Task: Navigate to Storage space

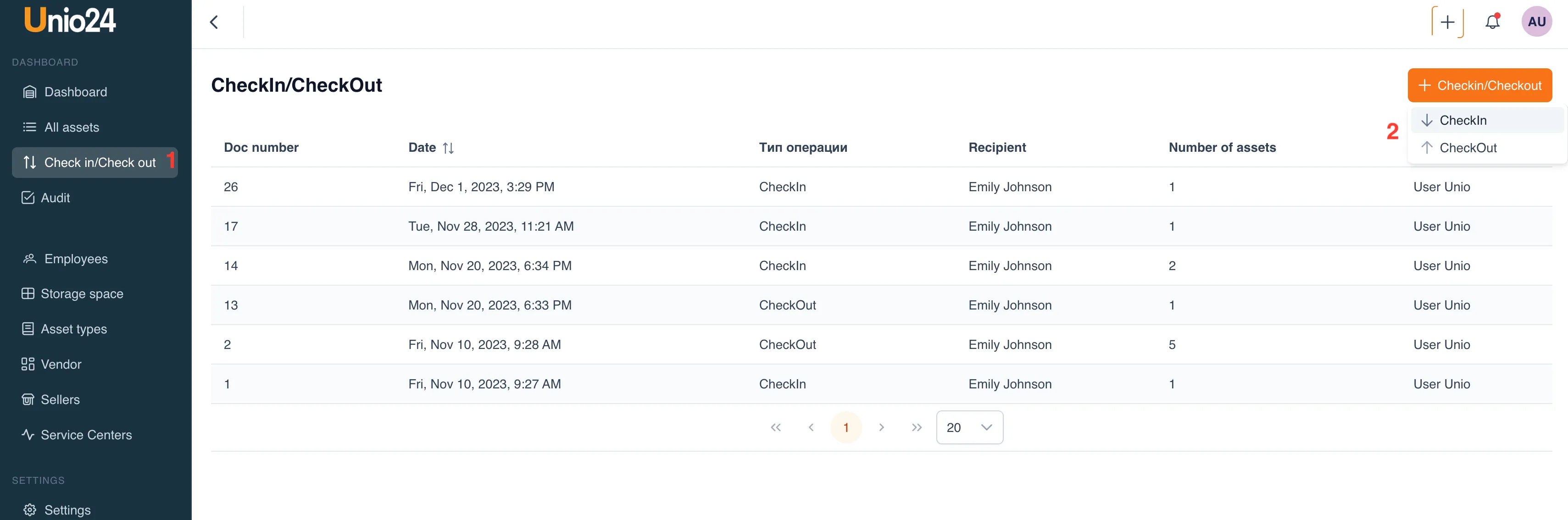Action: [x=82, y=294]
